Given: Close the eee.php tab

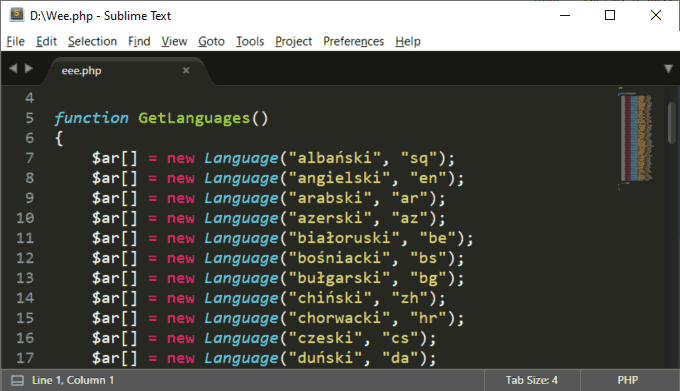Looking at the screenshot, I should coord(186,70).
